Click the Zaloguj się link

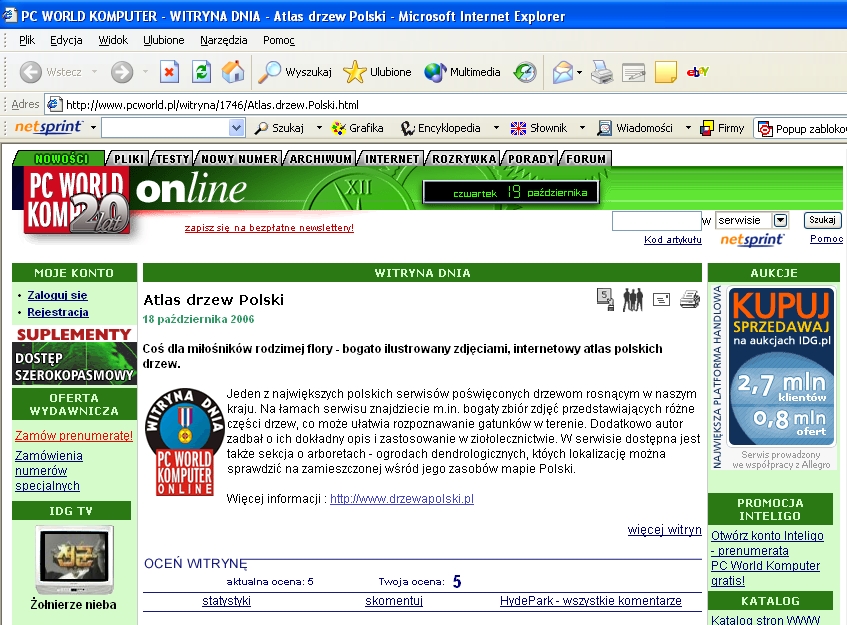point(57,295)
